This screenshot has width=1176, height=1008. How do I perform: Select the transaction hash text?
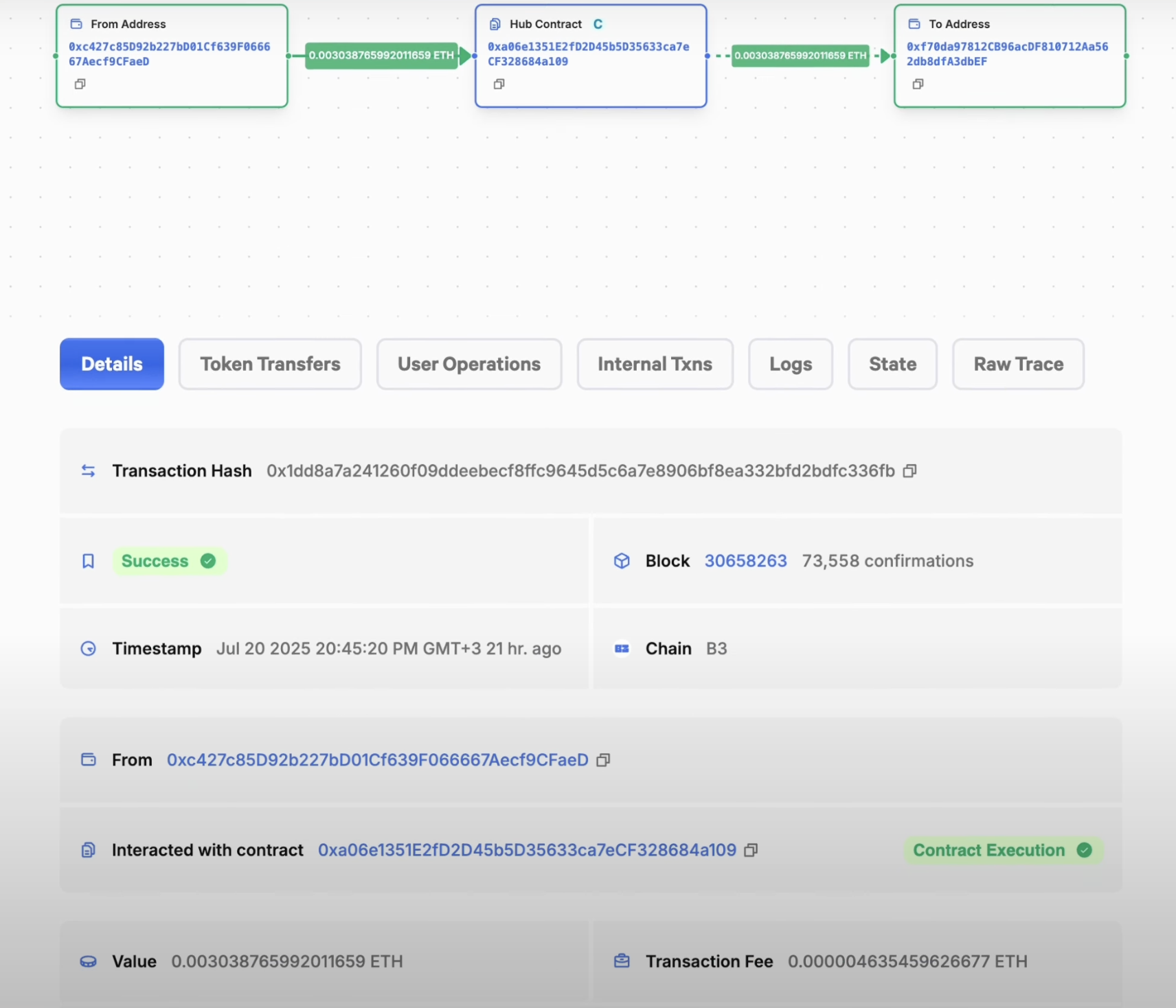pyautogui.click(x=580, y=471)
